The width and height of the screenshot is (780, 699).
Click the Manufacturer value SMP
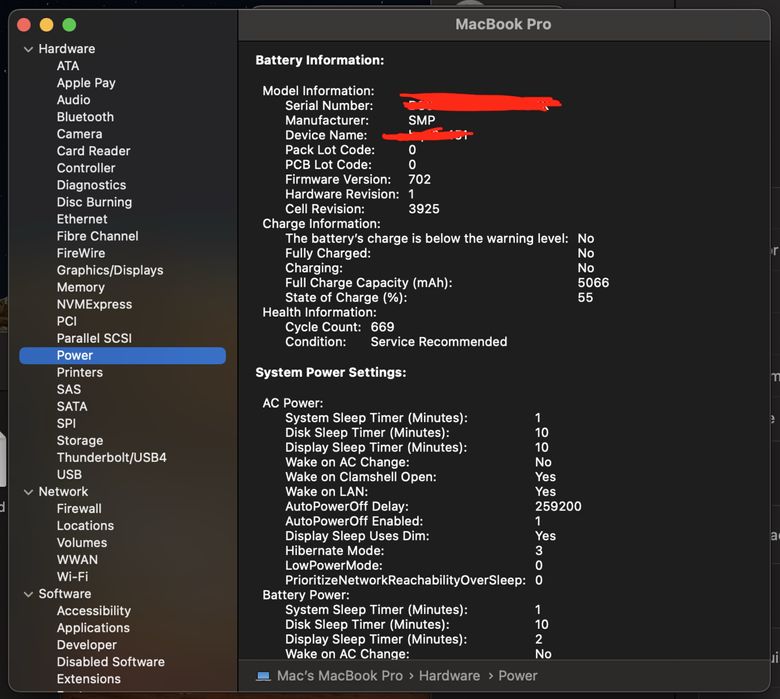pos(422,120)
